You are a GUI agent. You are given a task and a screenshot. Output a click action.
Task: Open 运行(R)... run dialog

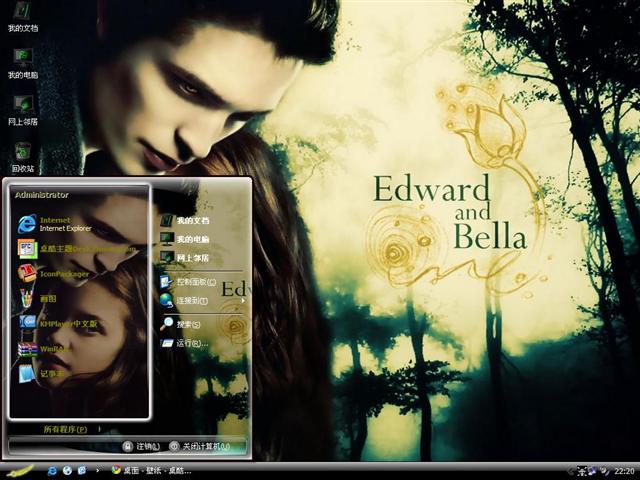(x=184, y=343)
